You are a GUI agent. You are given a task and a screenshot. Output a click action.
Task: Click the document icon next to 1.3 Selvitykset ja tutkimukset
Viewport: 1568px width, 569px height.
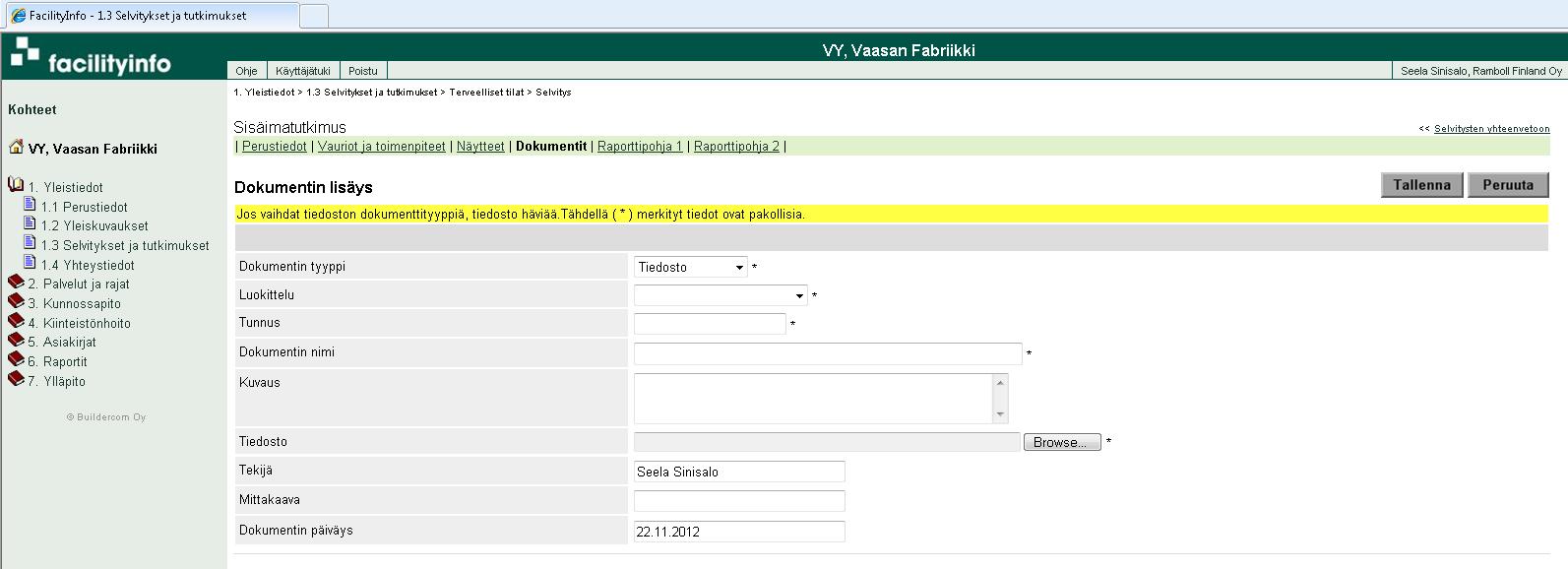click(x=30, y=243)
